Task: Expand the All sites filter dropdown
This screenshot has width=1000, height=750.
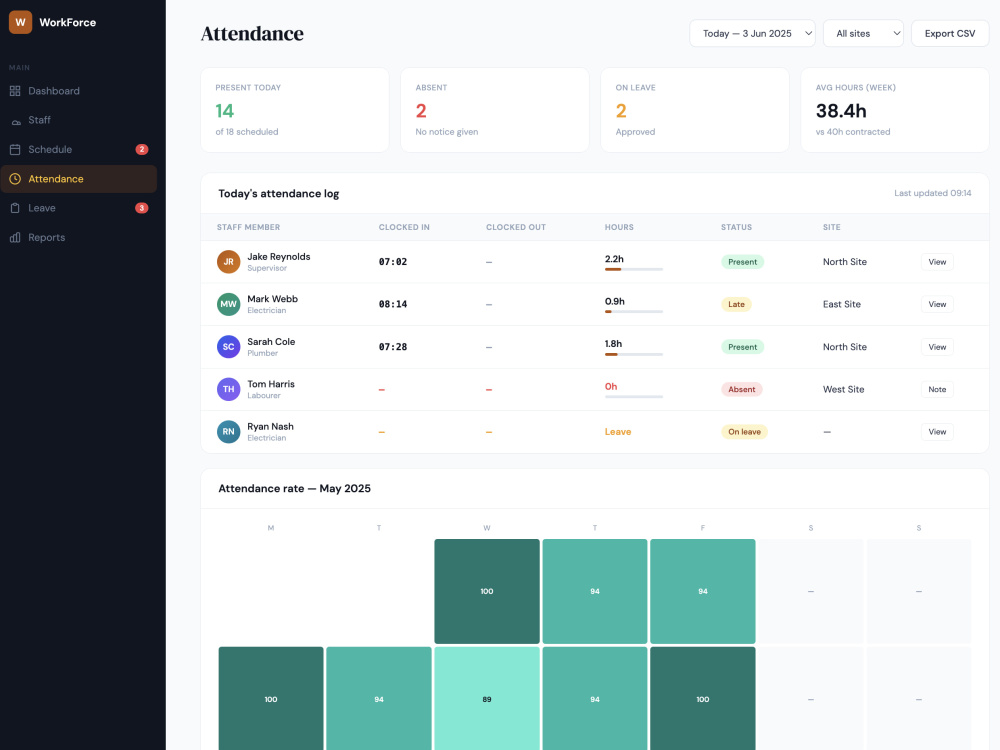Action: [864, 33]
